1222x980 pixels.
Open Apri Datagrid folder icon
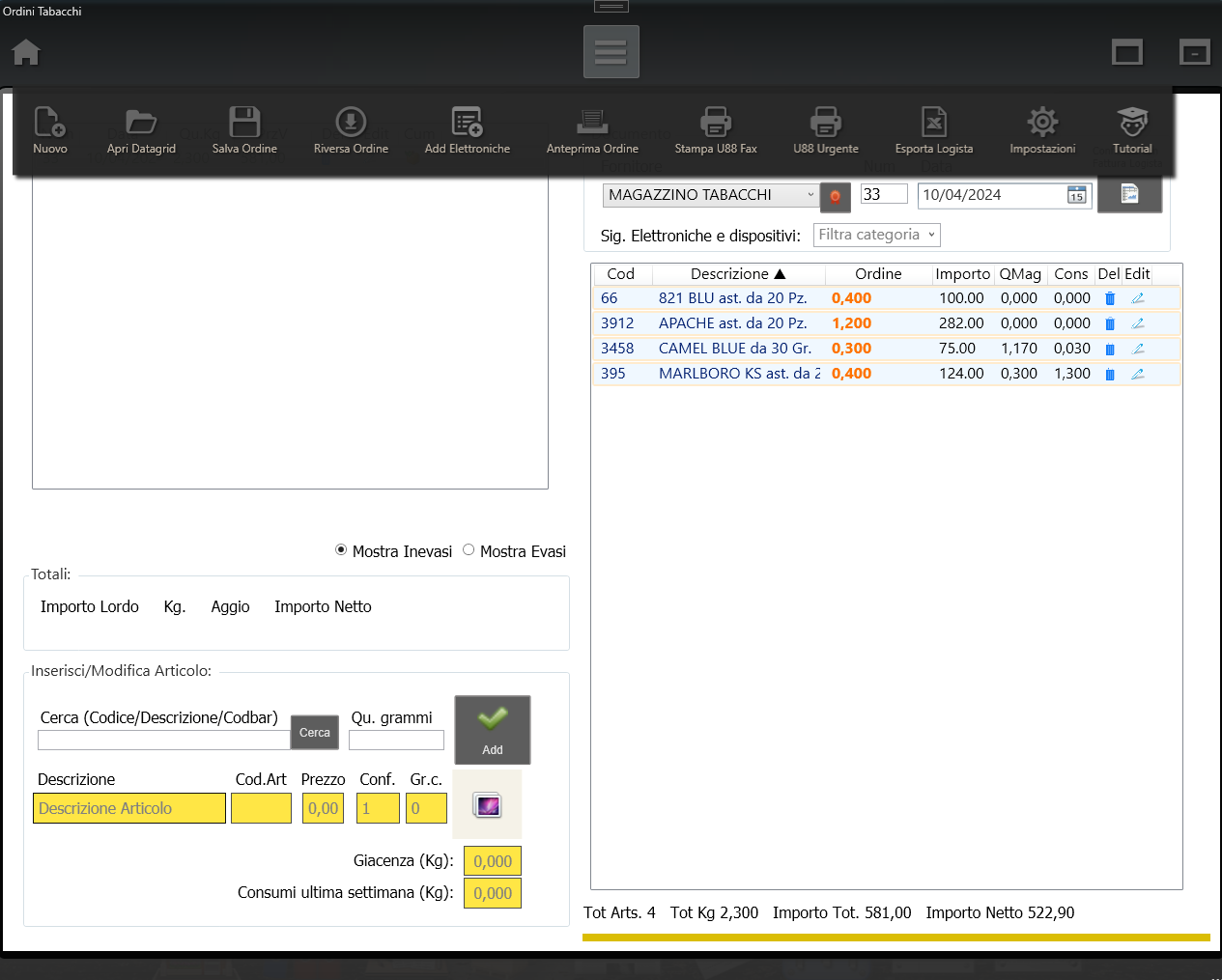(141, 124)
